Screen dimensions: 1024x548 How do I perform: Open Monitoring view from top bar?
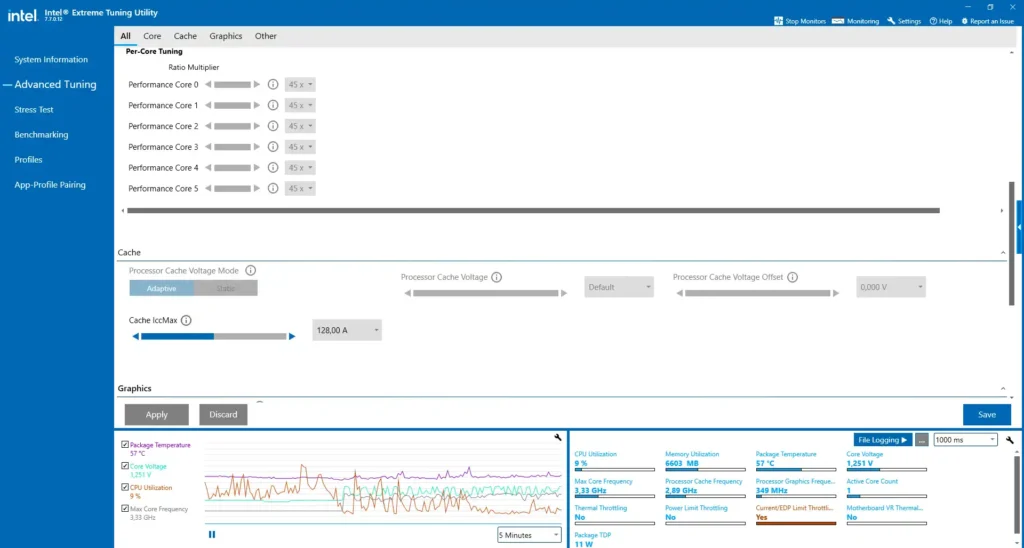click(x=856, y=21)
